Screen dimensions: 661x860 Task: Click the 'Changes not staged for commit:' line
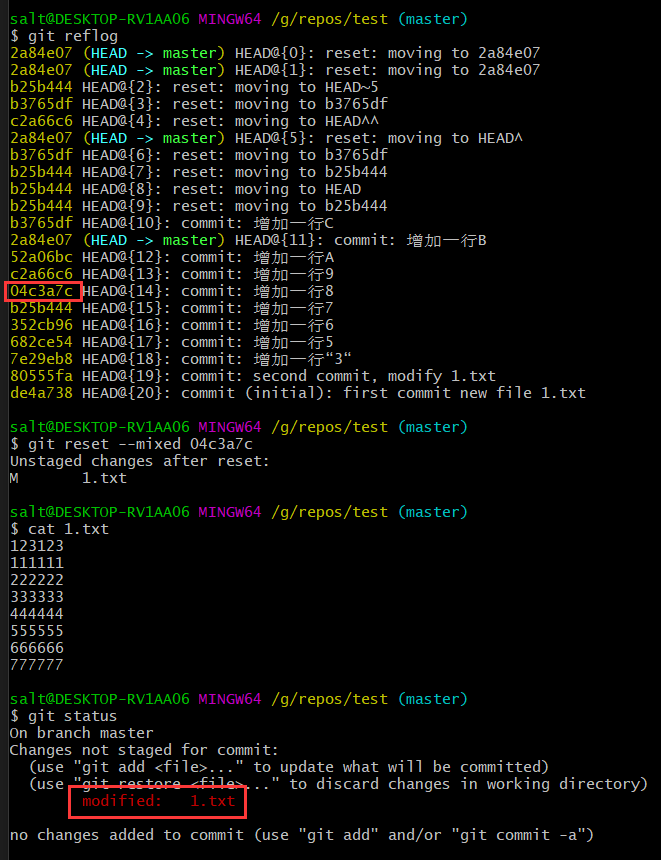[144, 750]
